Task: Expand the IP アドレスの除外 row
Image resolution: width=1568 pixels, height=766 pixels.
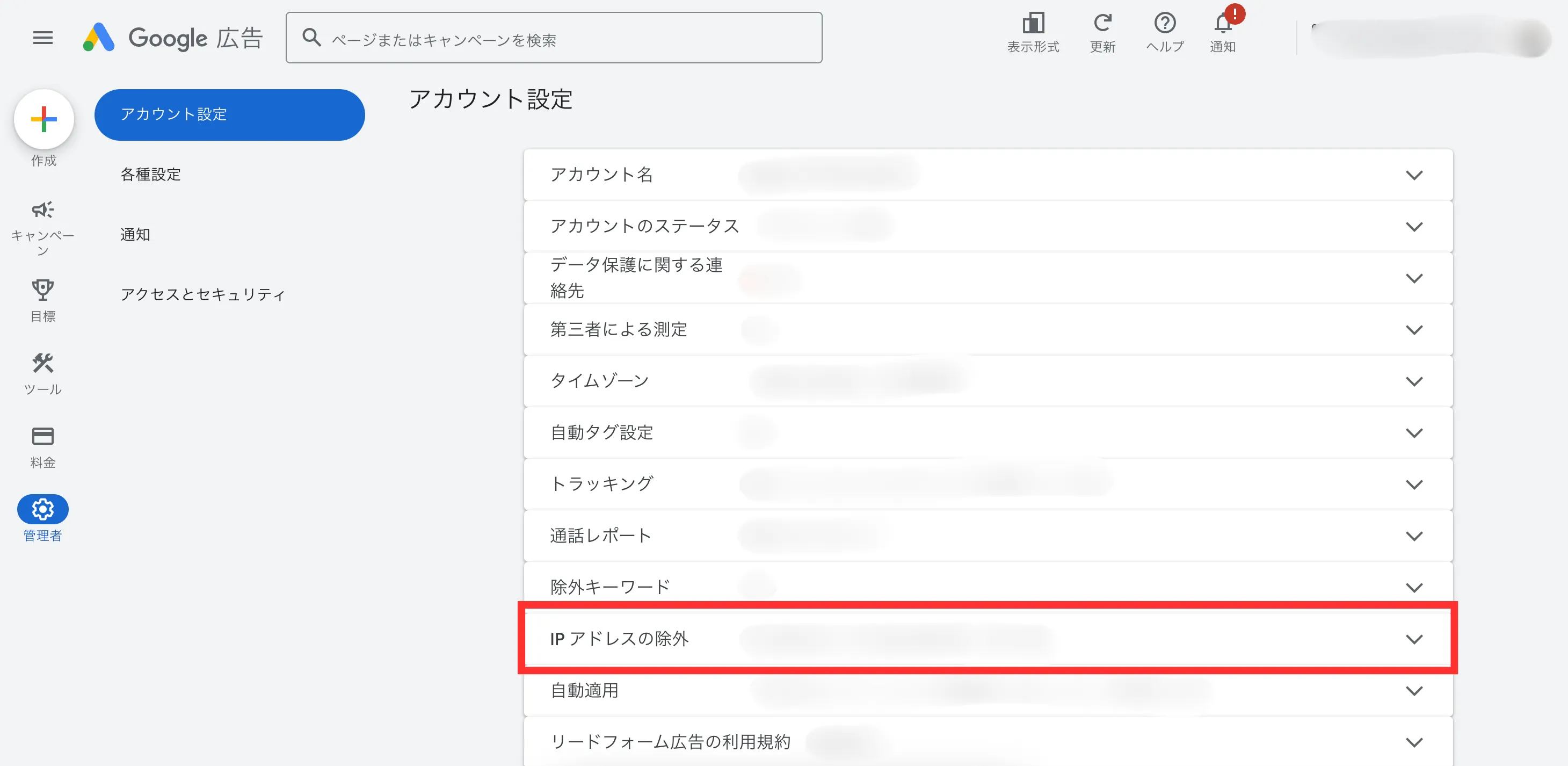Action: tap(1413, 639)
